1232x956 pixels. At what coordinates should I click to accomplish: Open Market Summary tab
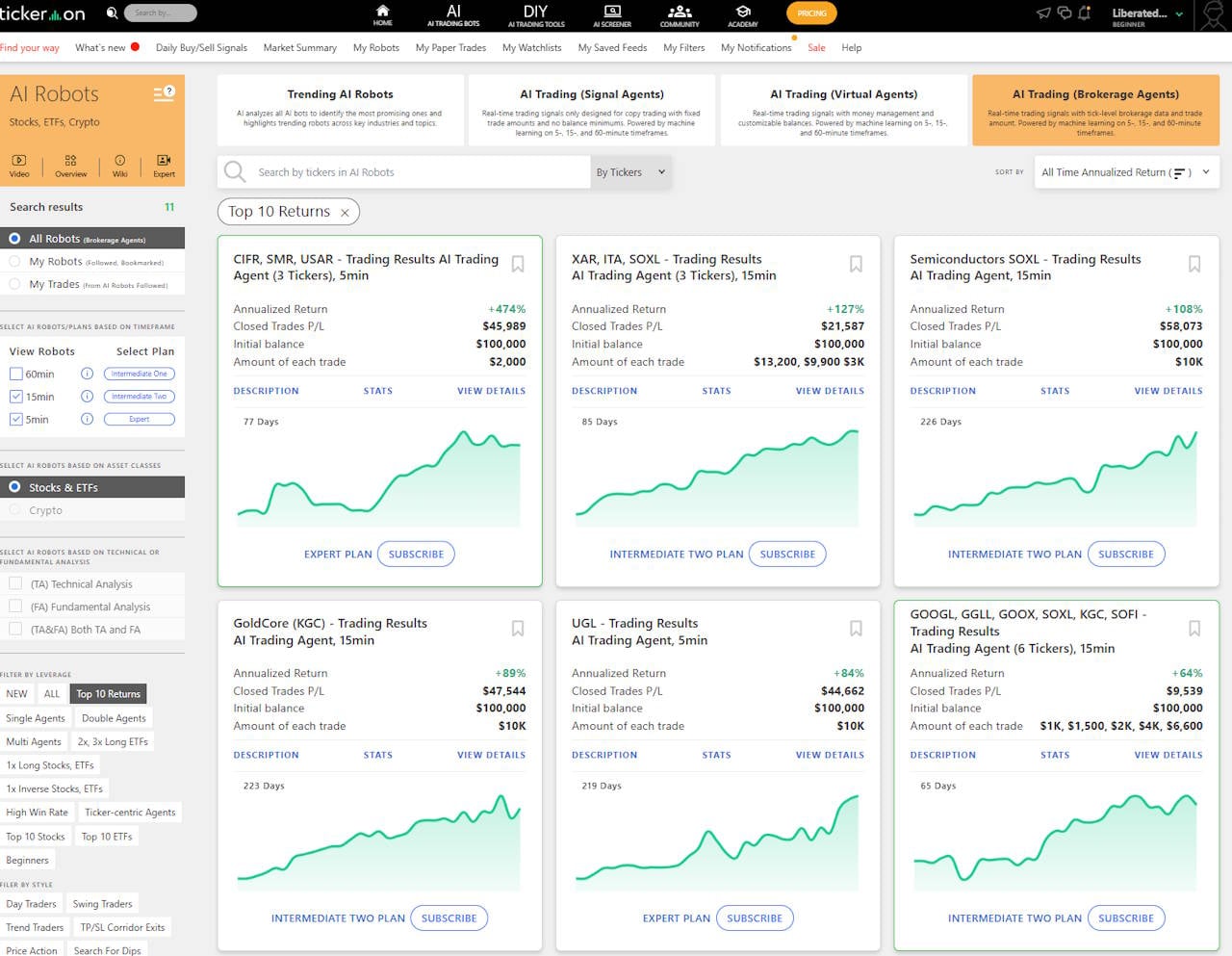(300, 47)
